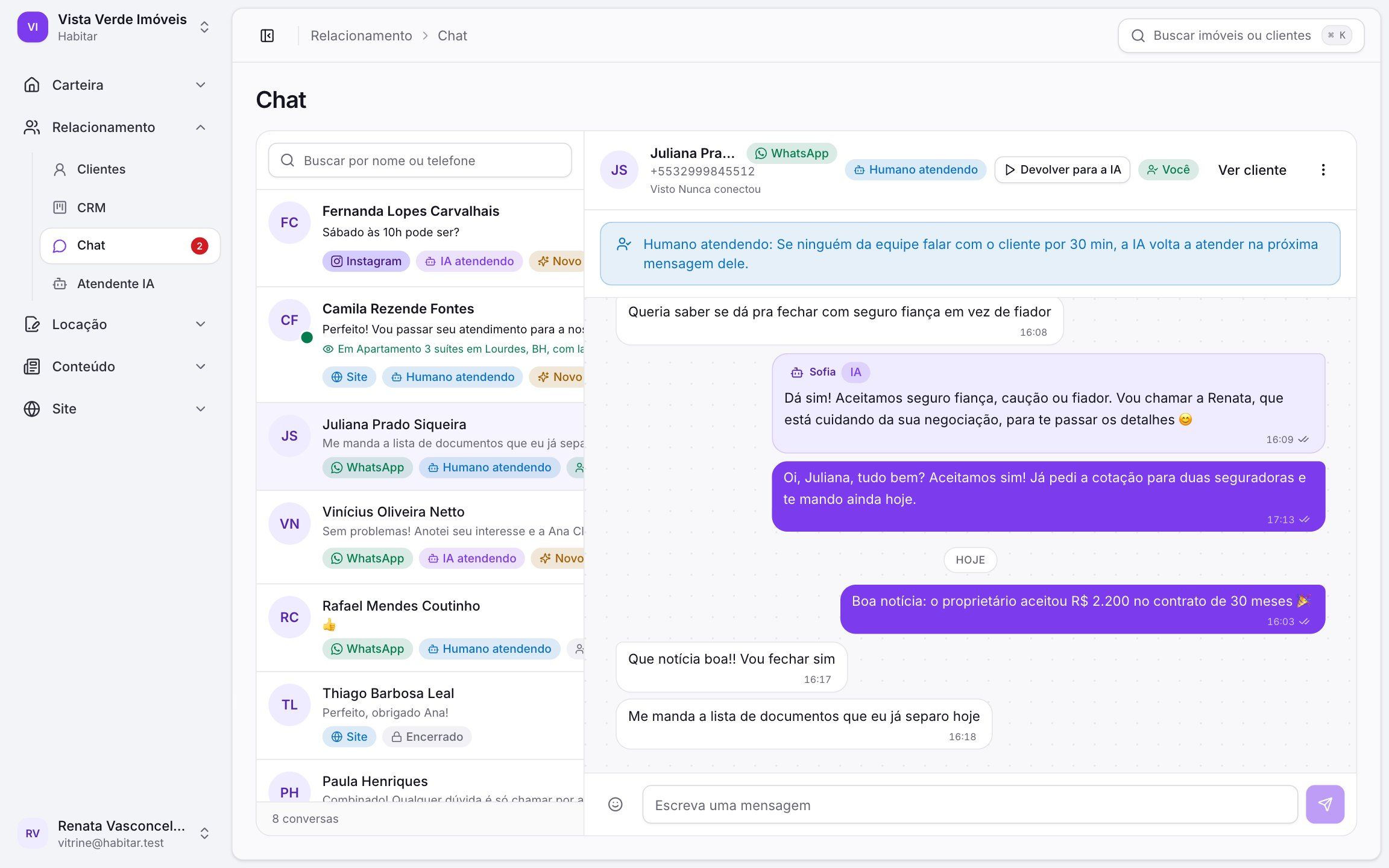Focus the Buscar por nome ou telefone field

420,160
